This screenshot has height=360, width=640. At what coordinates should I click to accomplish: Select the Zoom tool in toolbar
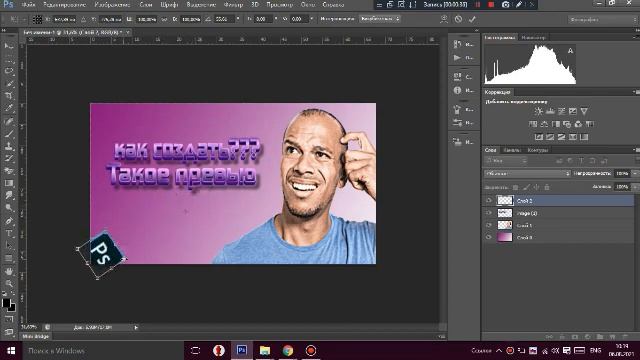point(9,283)
